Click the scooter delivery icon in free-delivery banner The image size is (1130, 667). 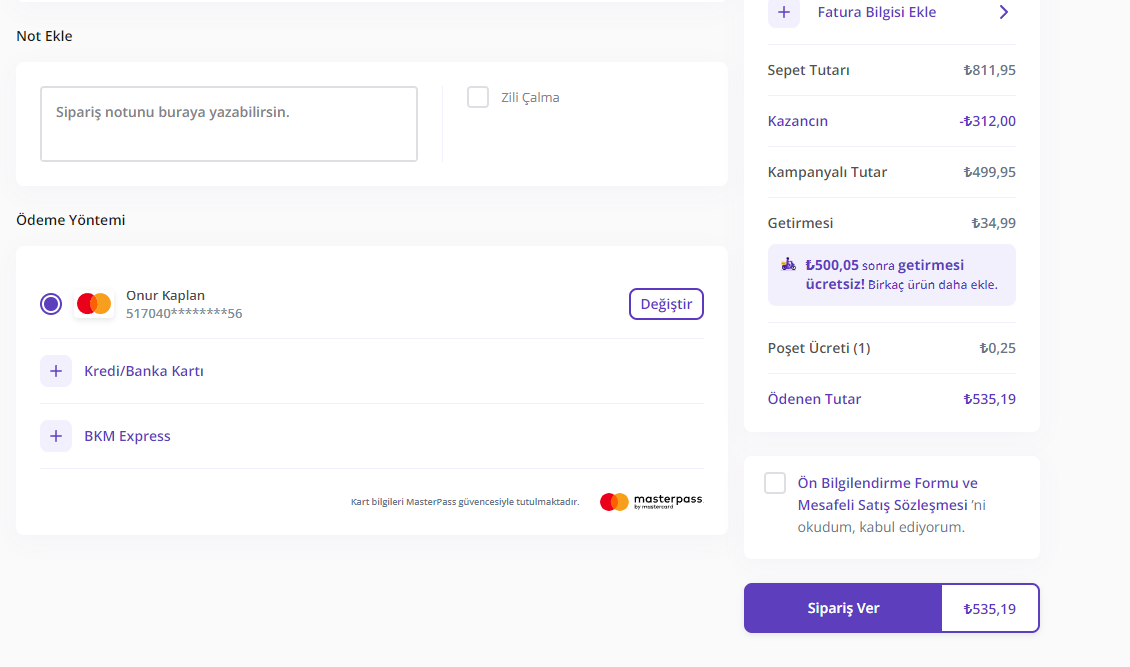[x=789, y=265]
